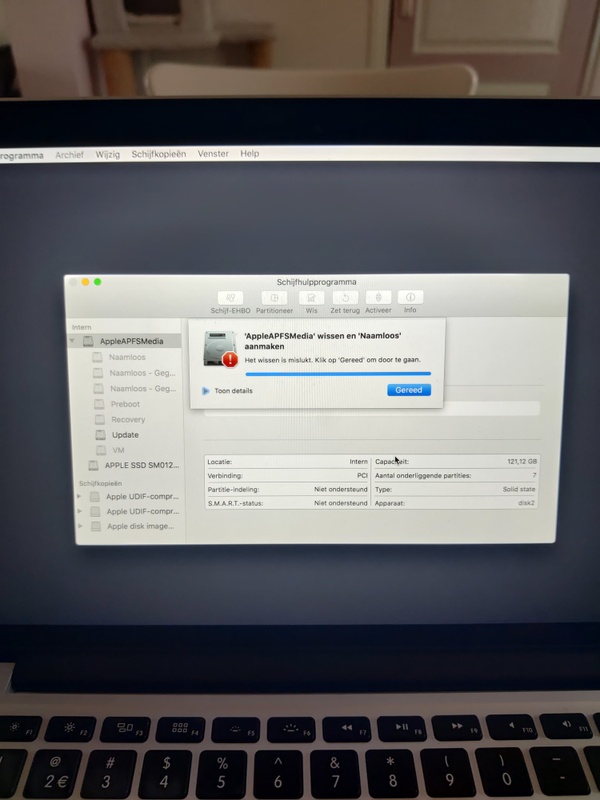The height and width of the screenshot is (800, 600).
Task: Click the Apparaat value disk2
Action: pyautogui.click(x=527, y=503)
